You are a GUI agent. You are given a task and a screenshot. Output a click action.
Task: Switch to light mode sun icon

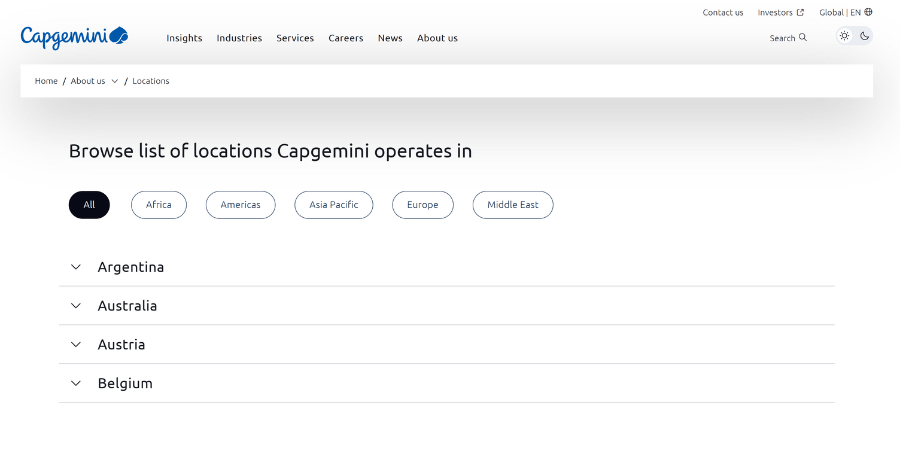click(x=844, y=36)
